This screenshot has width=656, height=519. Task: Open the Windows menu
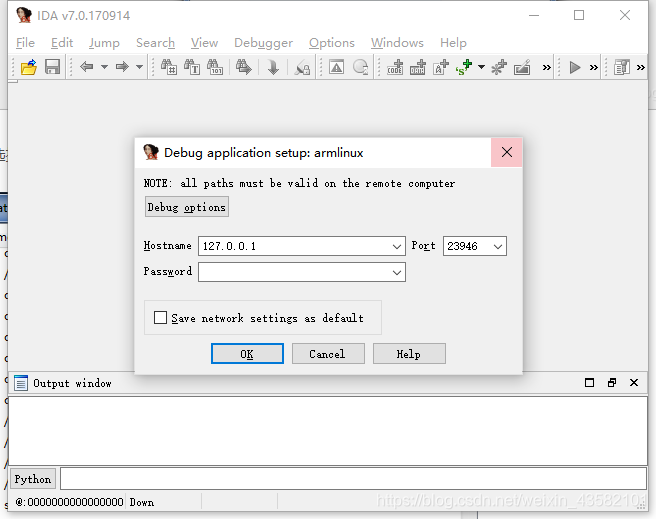397,43
